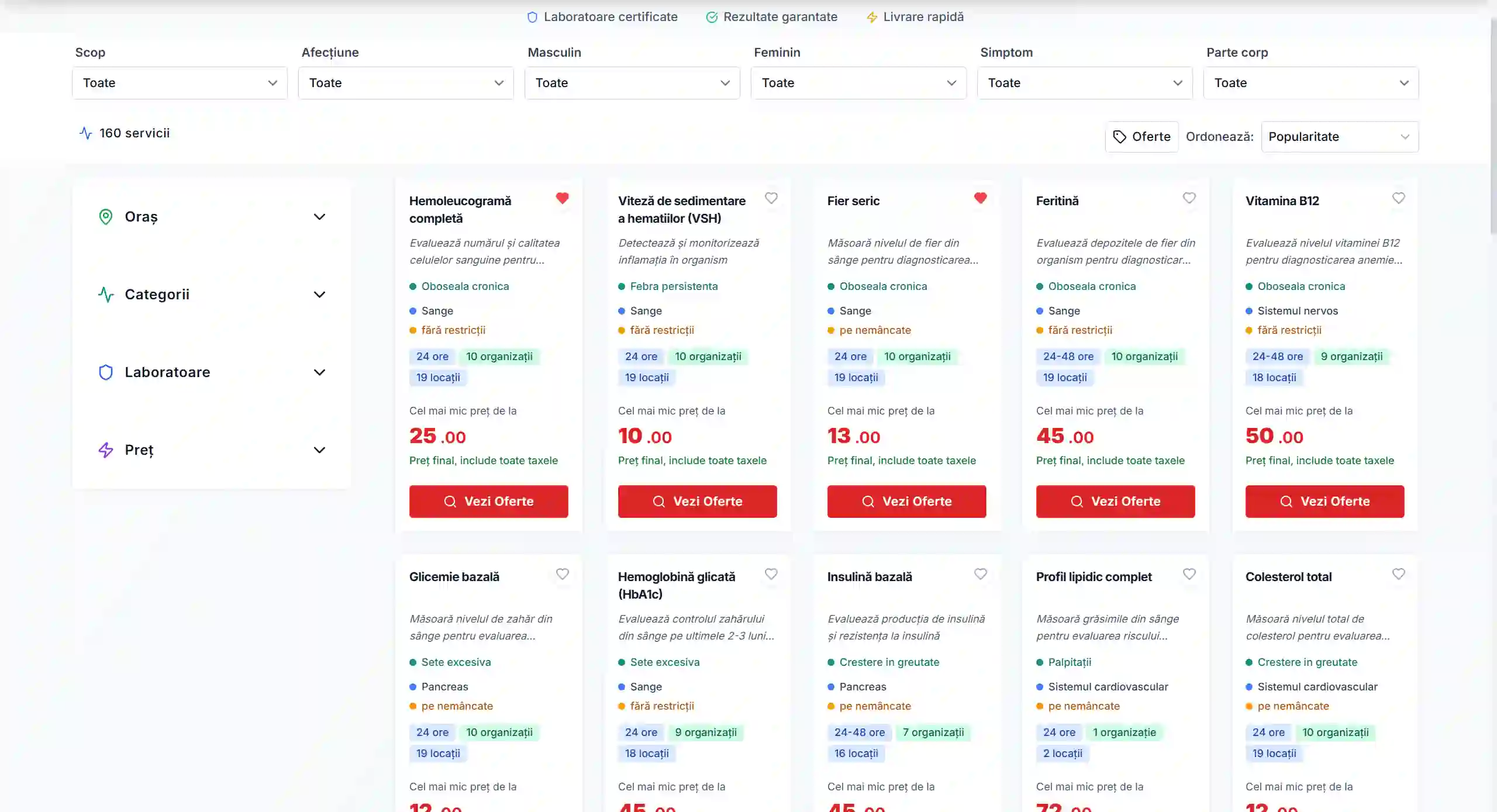
Task: Click heart on Profil lipidic complet
Action: point(1189,574)
